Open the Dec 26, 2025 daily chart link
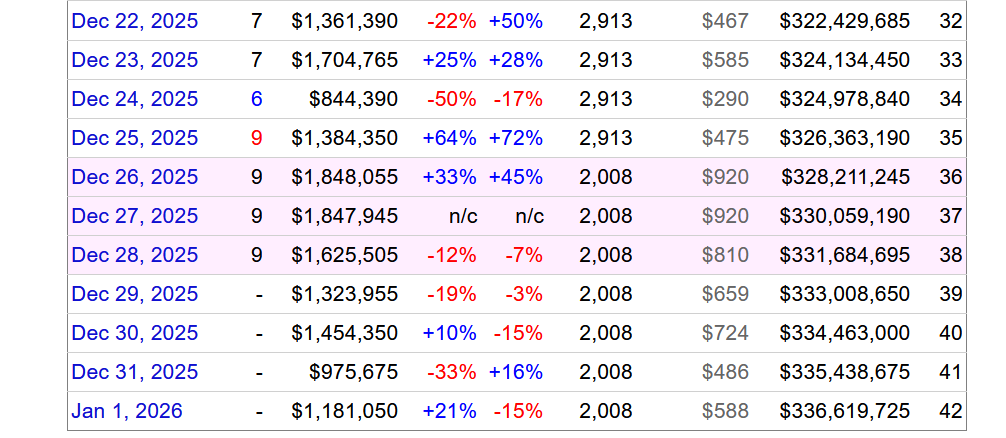 [134, 177]
